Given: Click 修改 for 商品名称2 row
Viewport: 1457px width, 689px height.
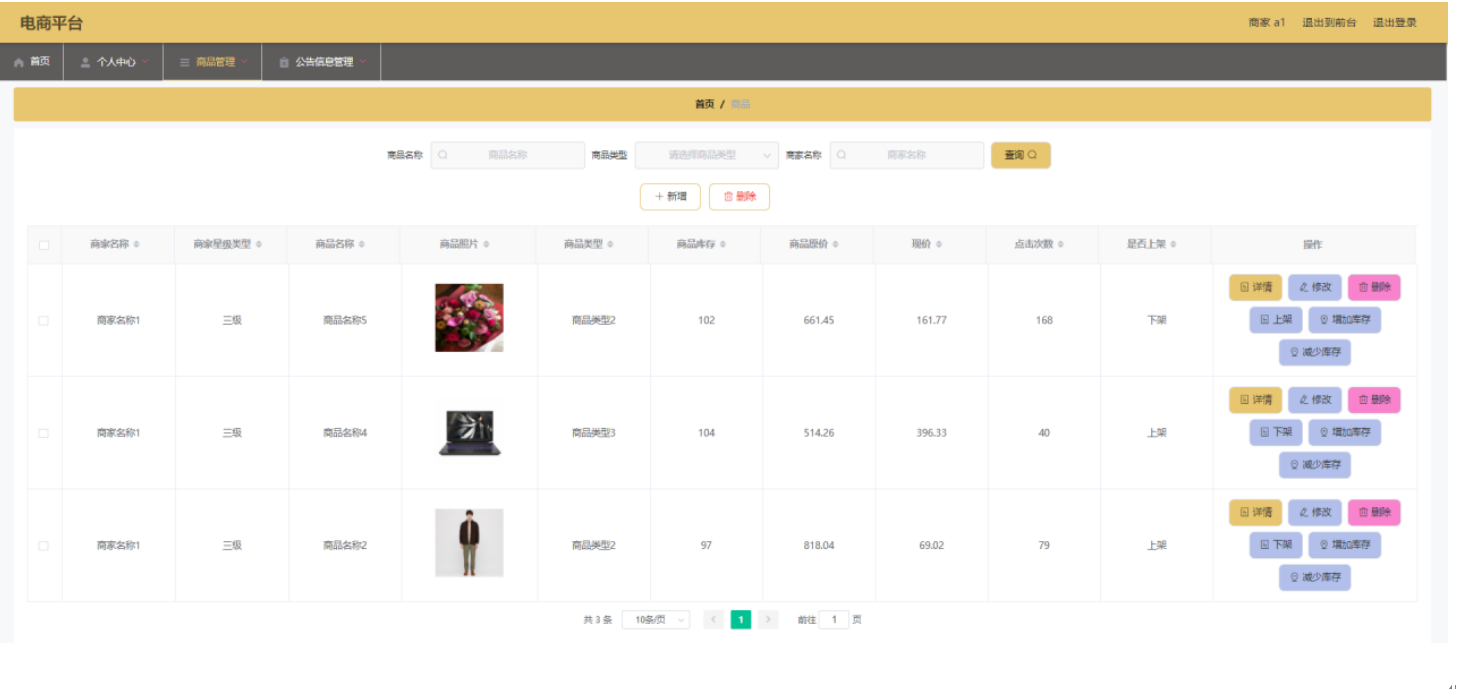Looking at the screenshot, I should [x=1315, y=513].
